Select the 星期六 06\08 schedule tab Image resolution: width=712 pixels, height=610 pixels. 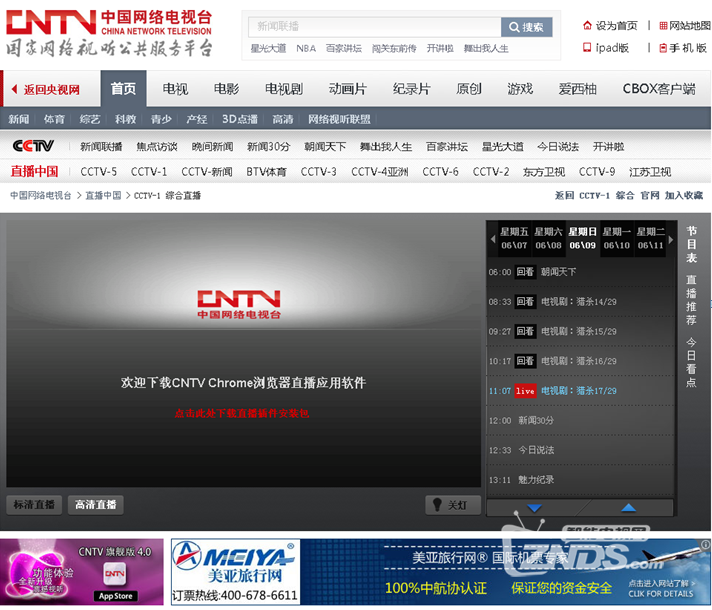click(x=548, y=239)
